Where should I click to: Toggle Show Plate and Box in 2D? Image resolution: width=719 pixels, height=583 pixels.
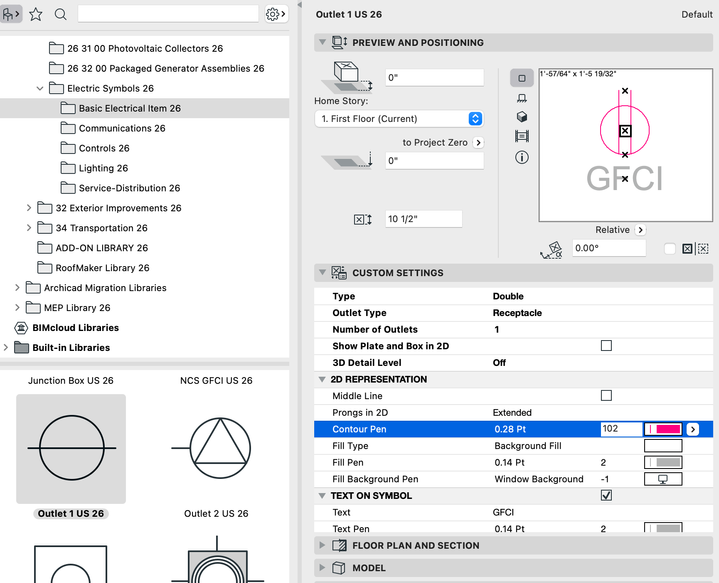[x=605, y=346]
